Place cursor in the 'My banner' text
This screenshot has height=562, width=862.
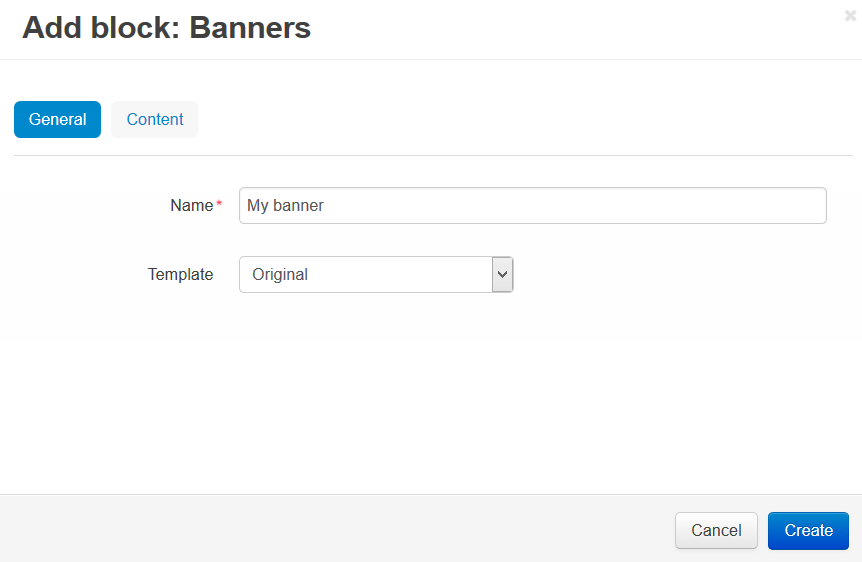285,206
